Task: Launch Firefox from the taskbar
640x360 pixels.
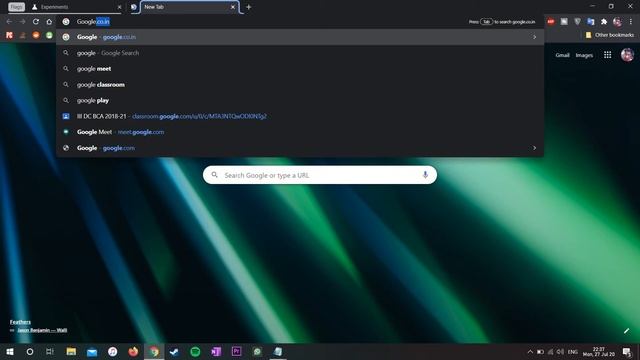Action: [133, 351]
